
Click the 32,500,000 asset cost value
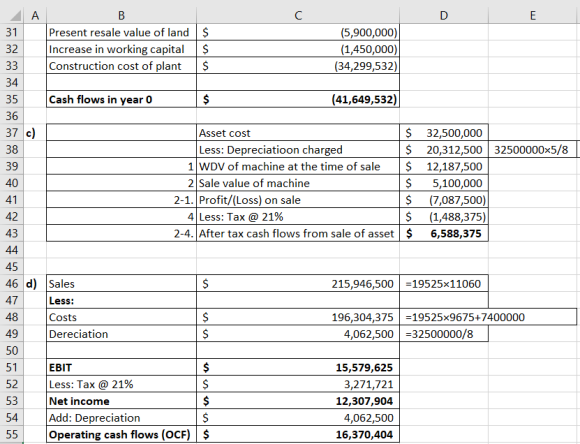[x=444, y=133]
